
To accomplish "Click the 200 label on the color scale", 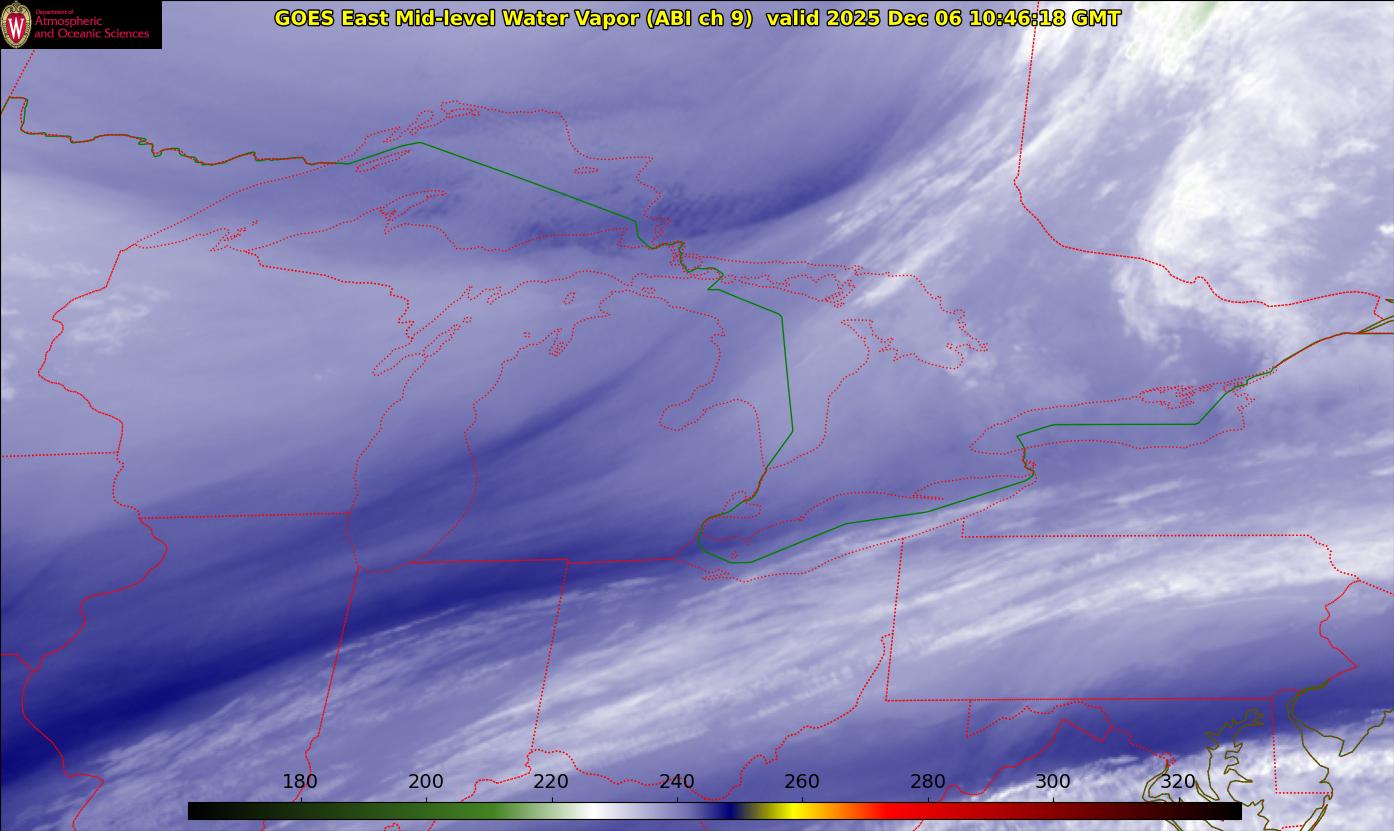I will (x=426, y=781).
